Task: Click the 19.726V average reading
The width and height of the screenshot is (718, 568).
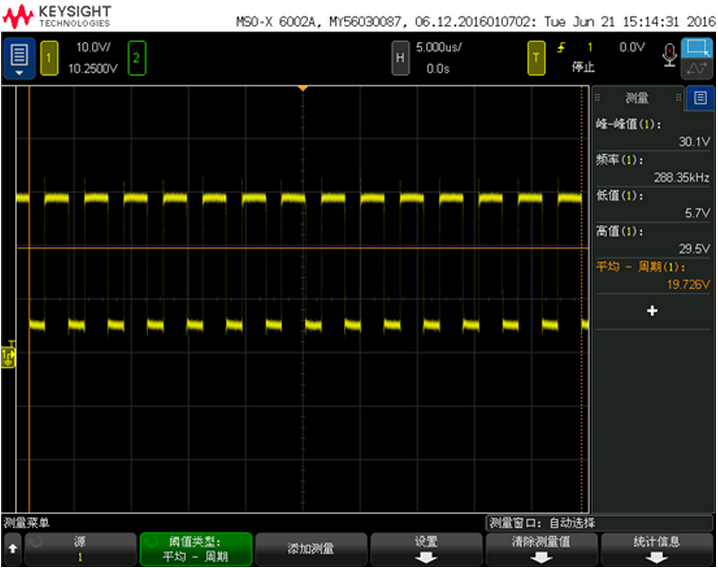Action: pos(688,284)
